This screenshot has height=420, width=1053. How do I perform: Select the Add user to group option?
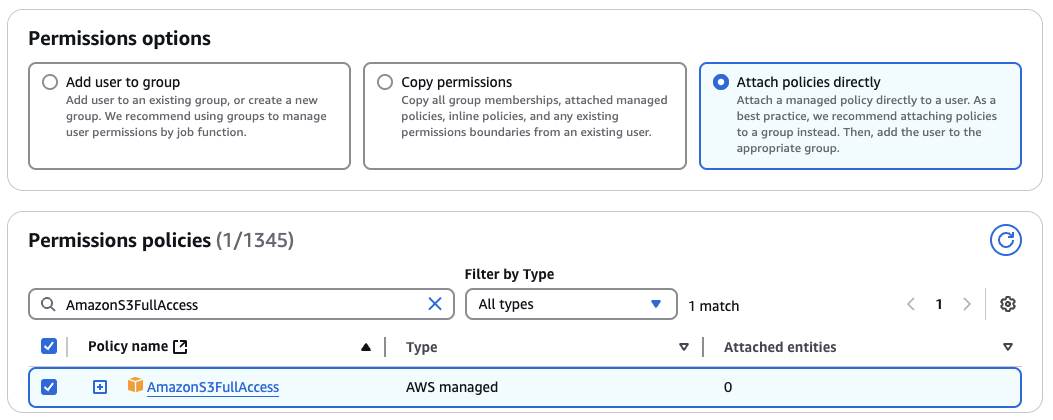tap(50, 82)
